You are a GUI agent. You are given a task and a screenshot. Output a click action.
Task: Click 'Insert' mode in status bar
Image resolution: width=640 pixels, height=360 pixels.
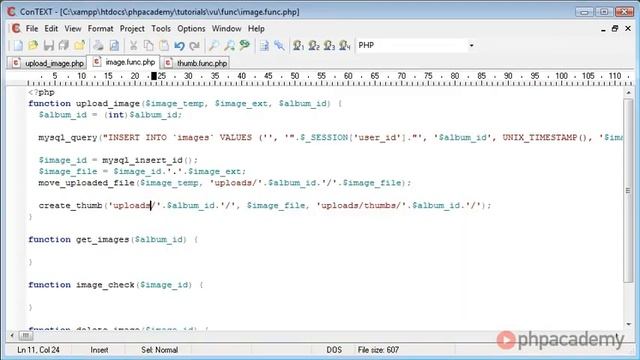(x=99, y=350)
